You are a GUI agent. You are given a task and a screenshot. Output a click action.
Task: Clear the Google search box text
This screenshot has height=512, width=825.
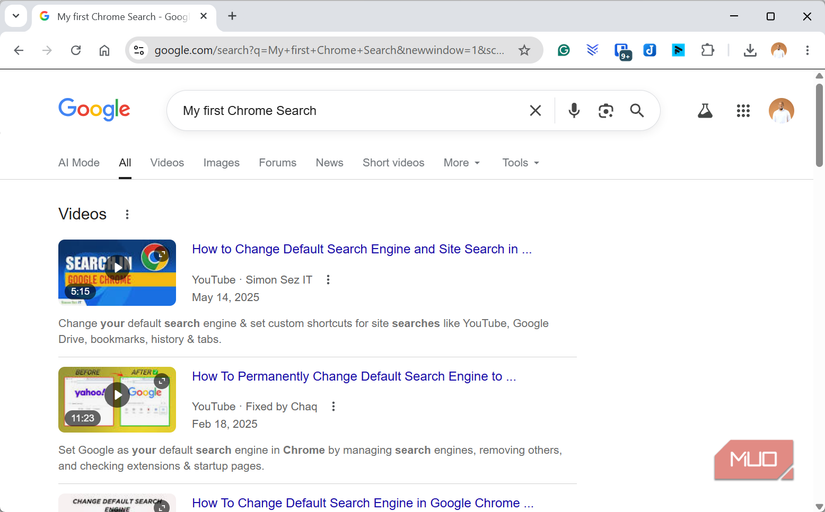click(x=535, y=111)
